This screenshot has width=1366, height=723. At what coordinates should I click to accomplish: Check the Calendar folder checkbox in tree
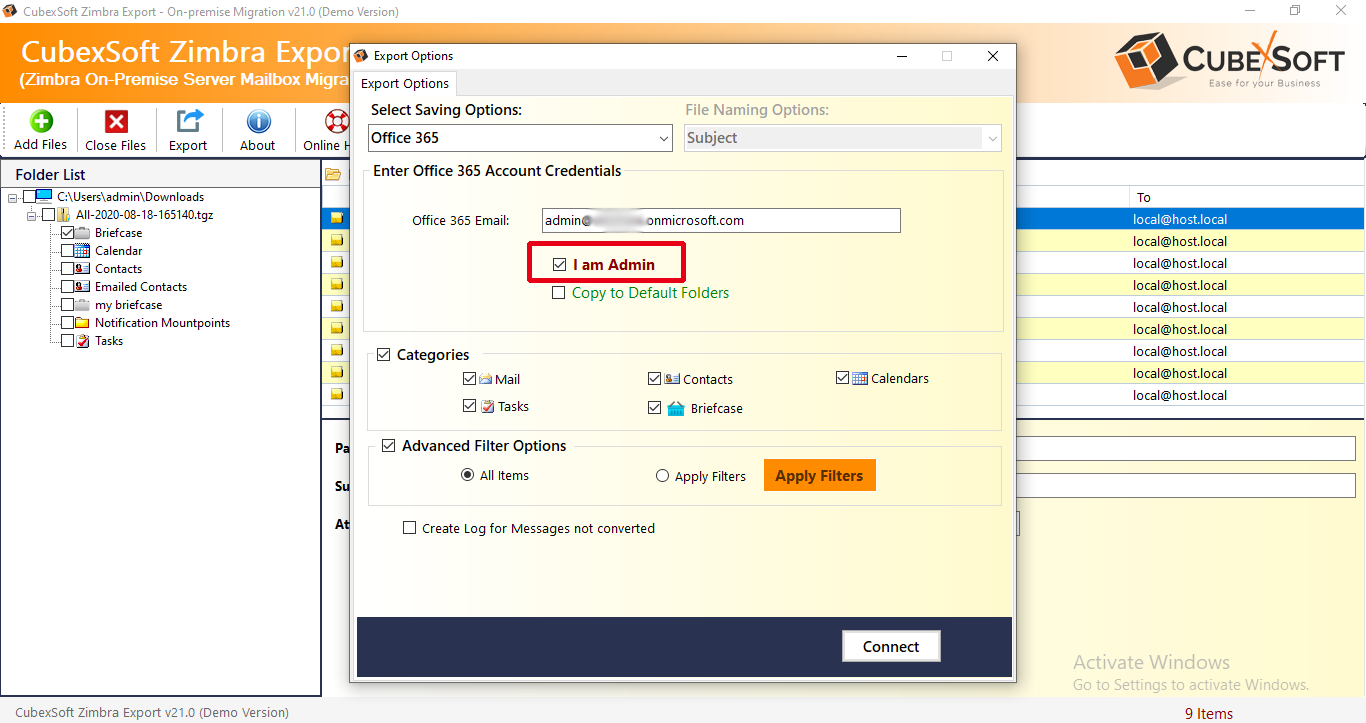[68, 251]
